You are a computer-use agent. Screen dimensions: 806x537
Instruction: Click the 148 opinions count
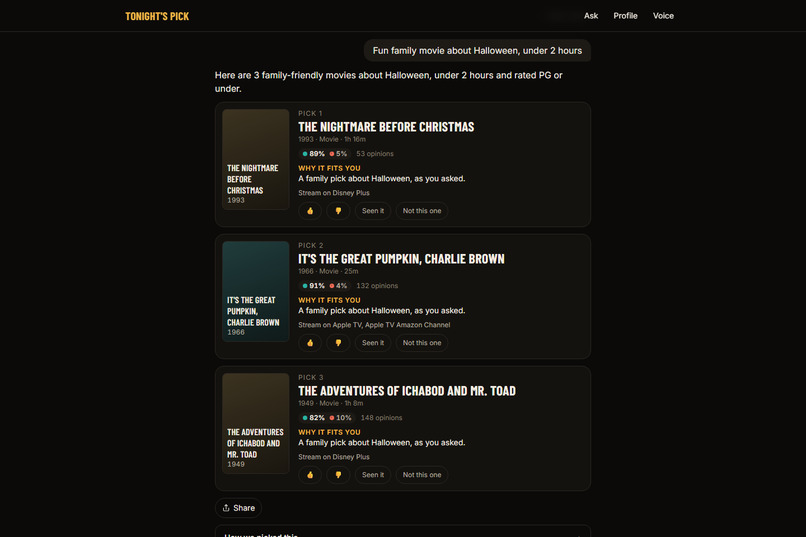[x=381, y=418]
